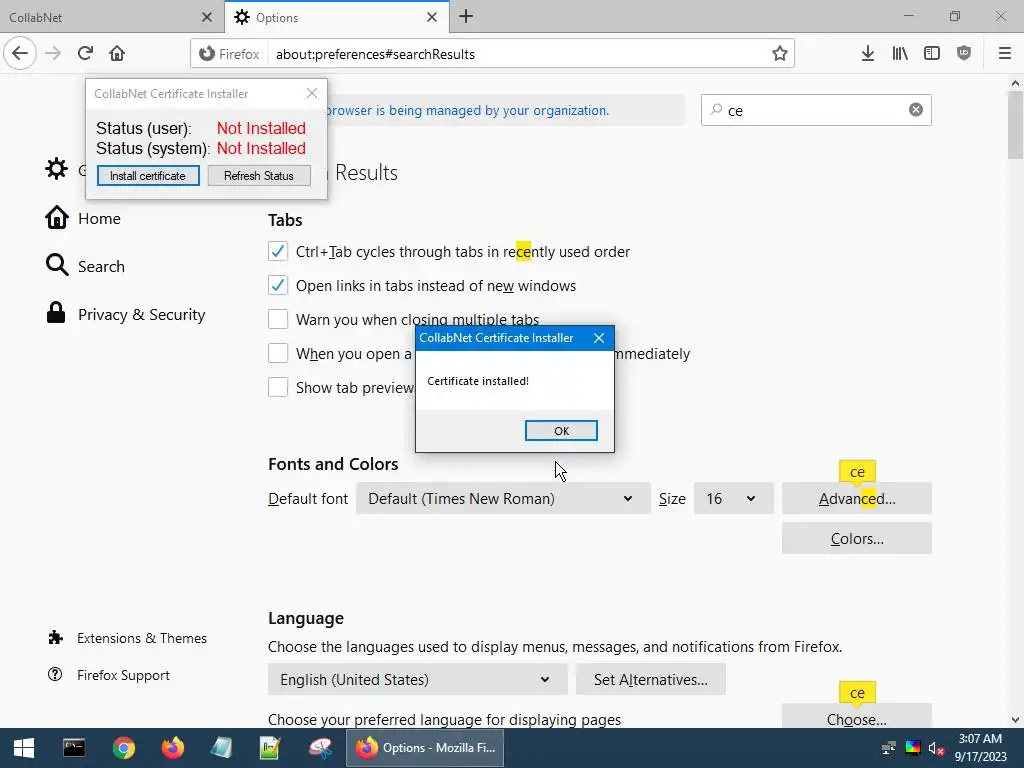
Task: Click the Advanced... fonts button
Action: 857,498
